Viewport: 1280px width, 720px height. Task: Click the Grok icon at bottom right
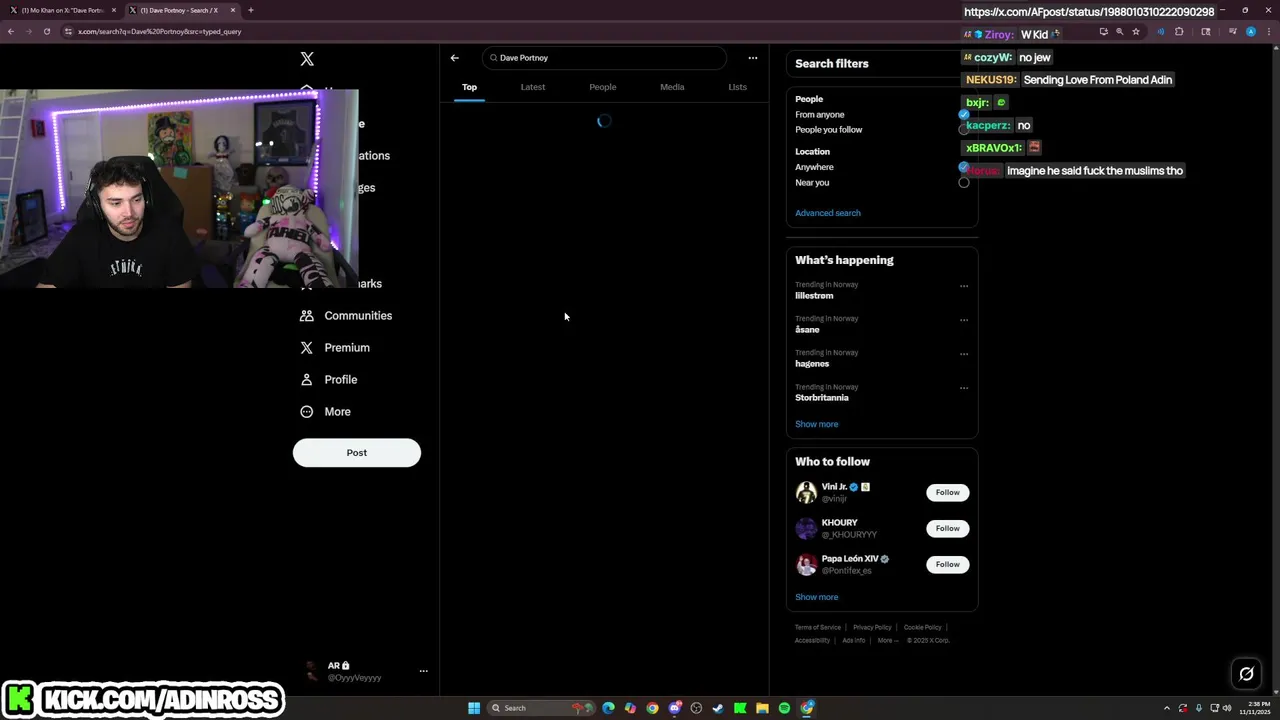click(1246, 673)
